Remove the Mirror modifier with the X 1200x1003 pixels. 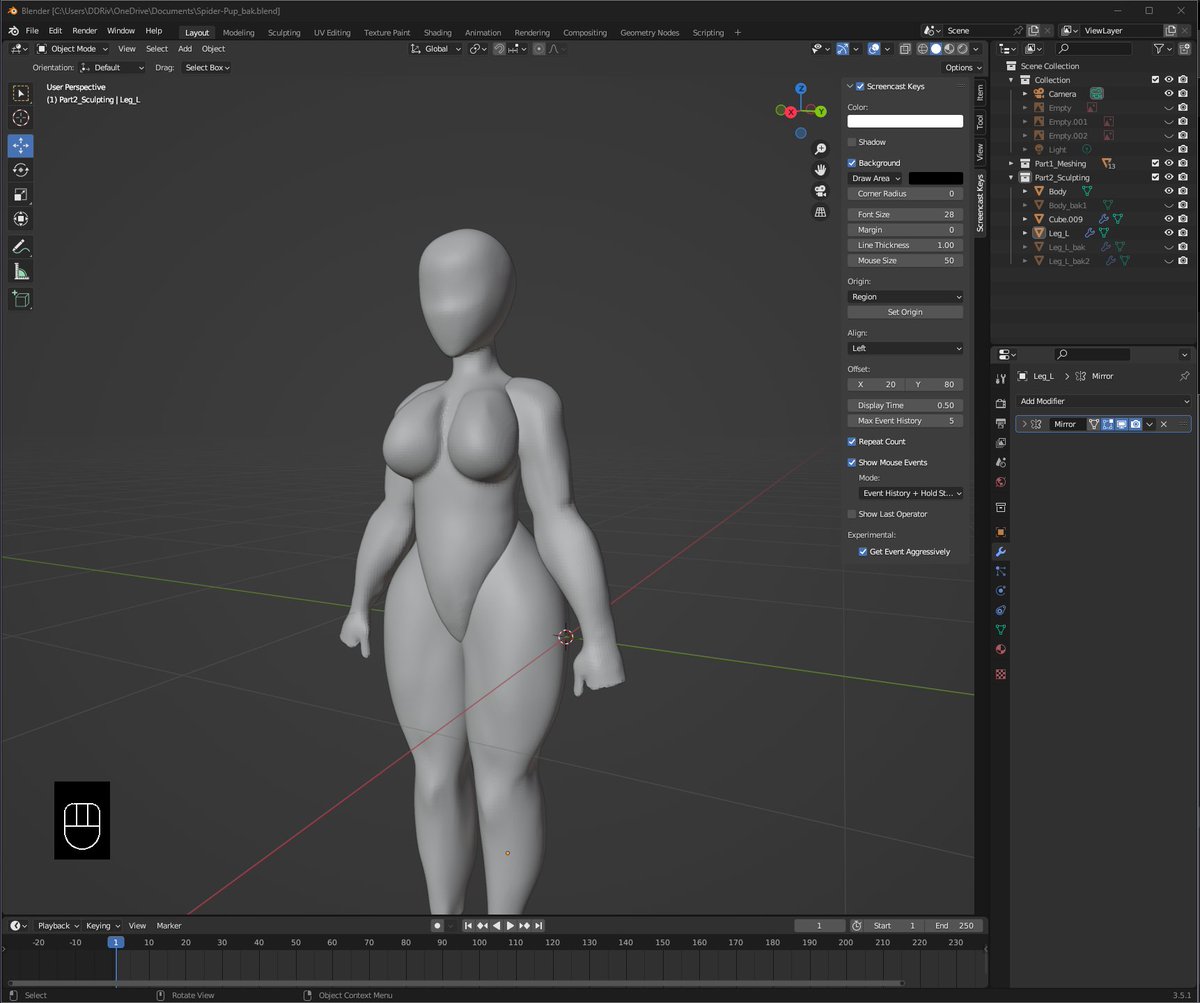tap(1164, 424)
